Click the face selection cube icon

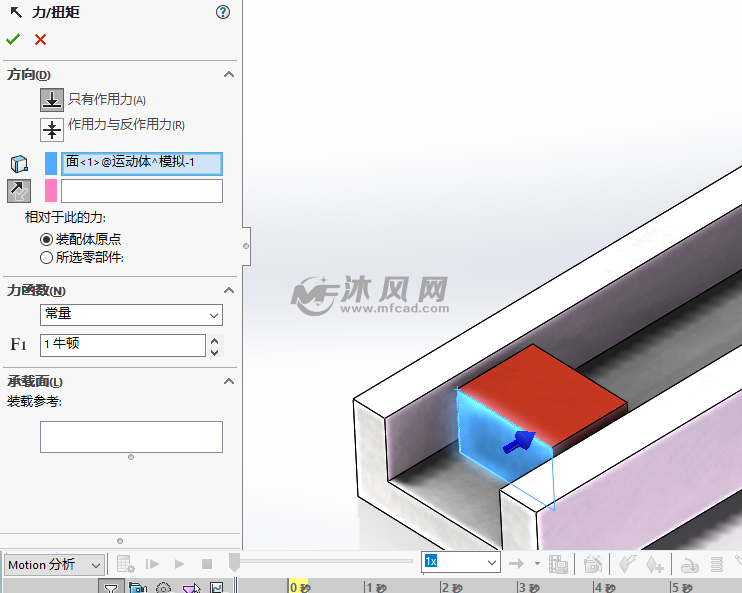click(19, 164)
